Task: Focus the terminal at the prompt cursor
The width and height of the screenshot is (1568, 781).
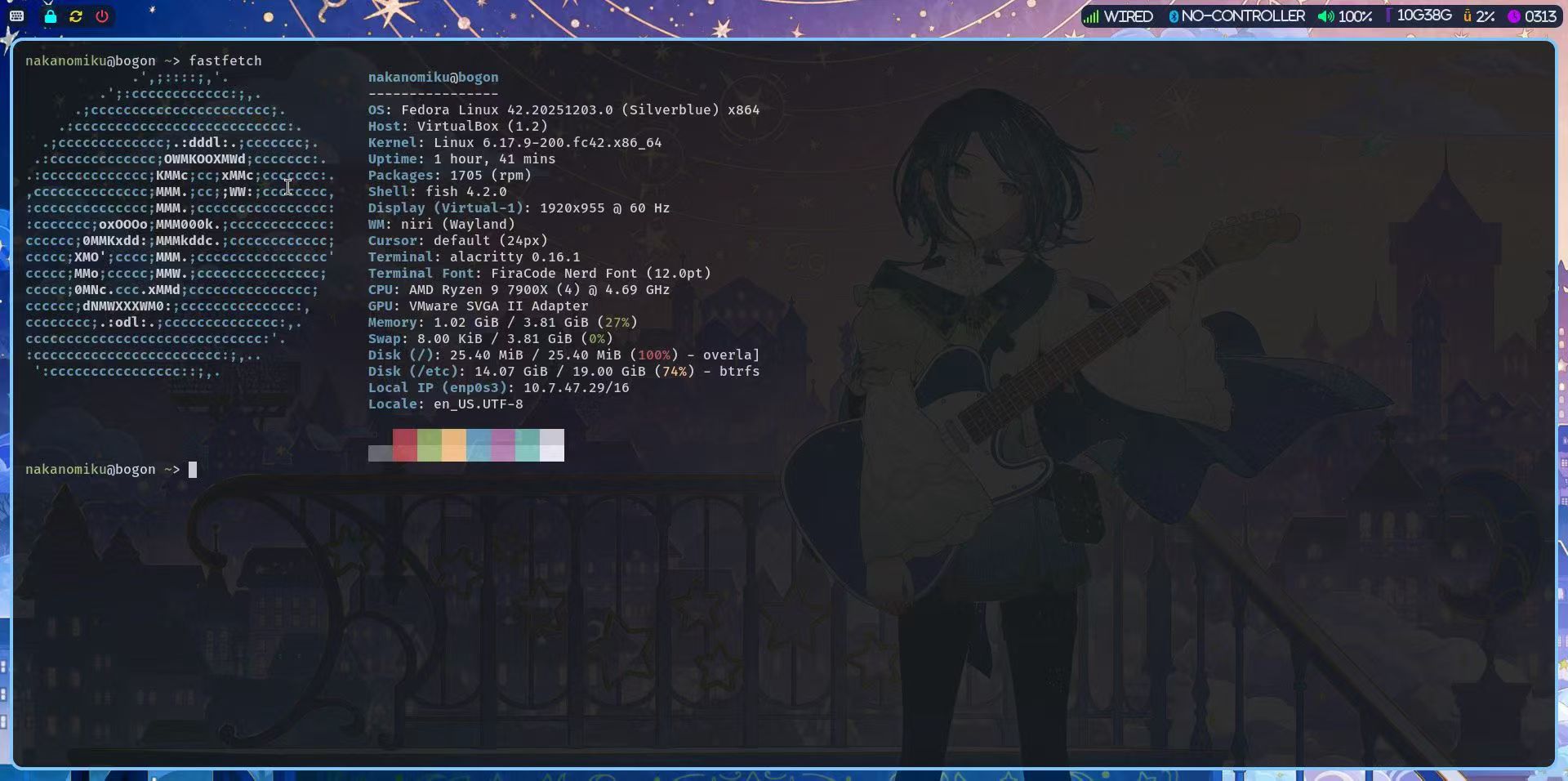Action: click(x=193, y=470)
